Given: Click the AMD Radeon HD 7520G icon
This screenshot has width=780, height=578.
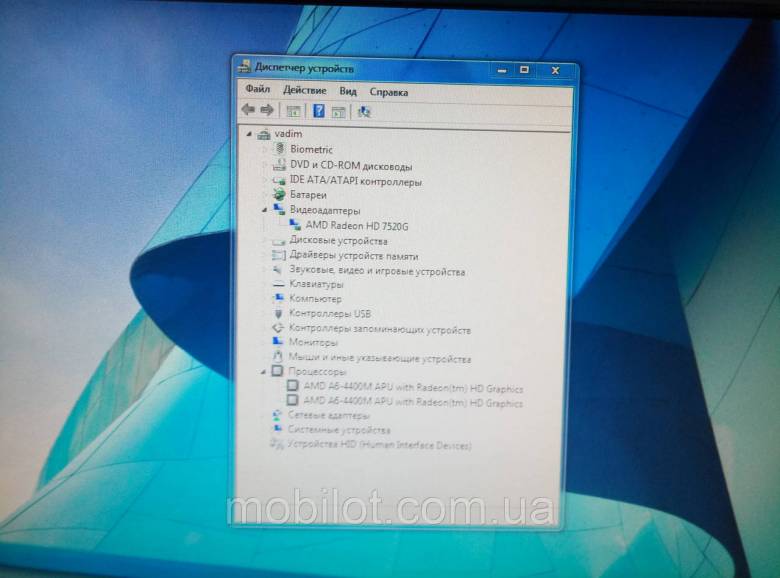Looking at the screenshot, I should click(295, 225).
